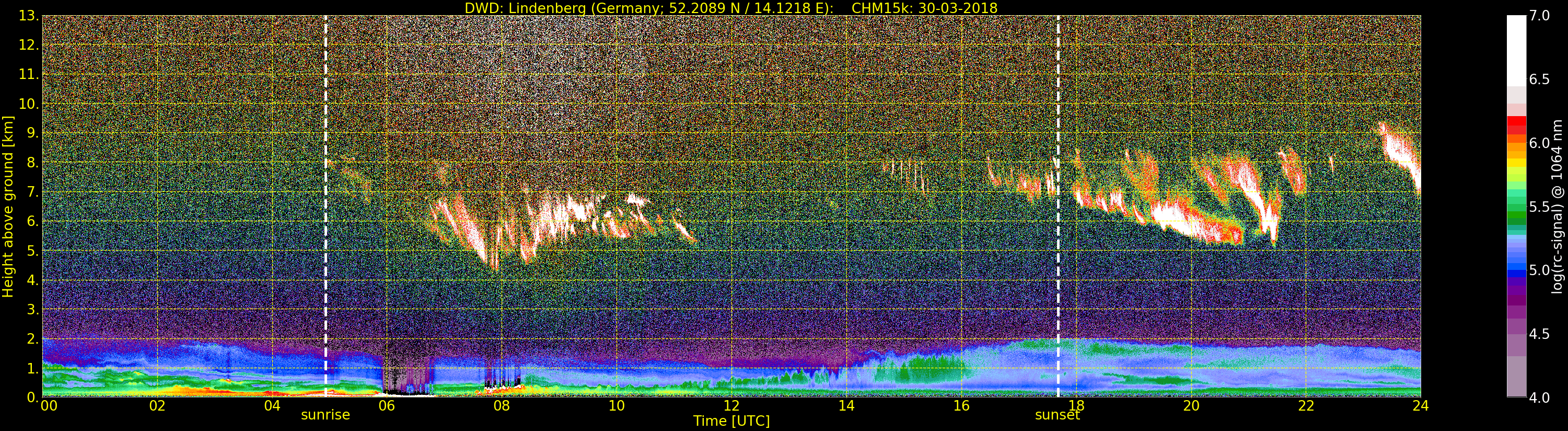Click the '2.' height axis tick
Viewport: 1568px width, 431px height.
coord(32,338)
